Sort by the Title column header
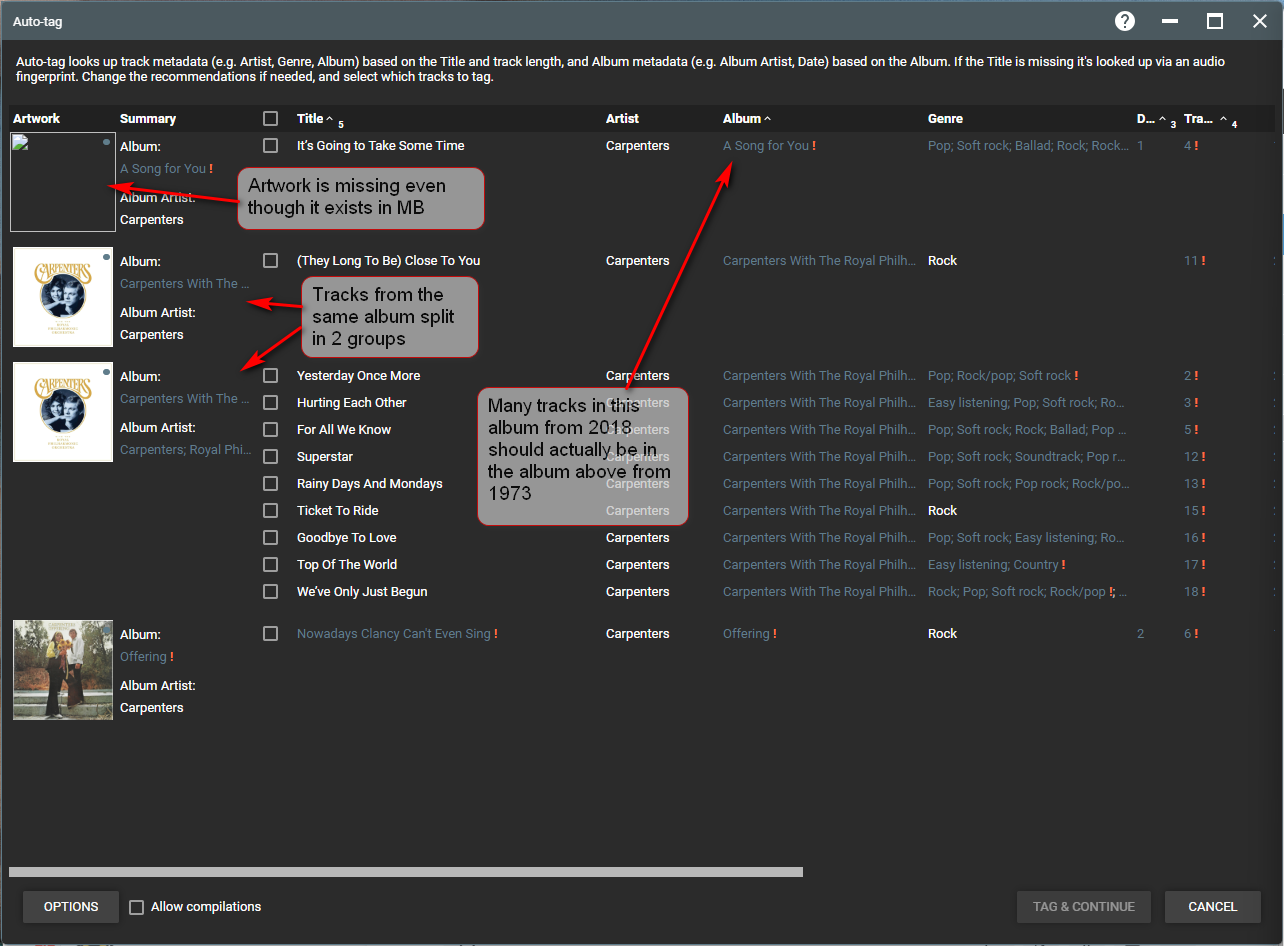The width and height of the screenshot is (1284, 946). [310, 119]
